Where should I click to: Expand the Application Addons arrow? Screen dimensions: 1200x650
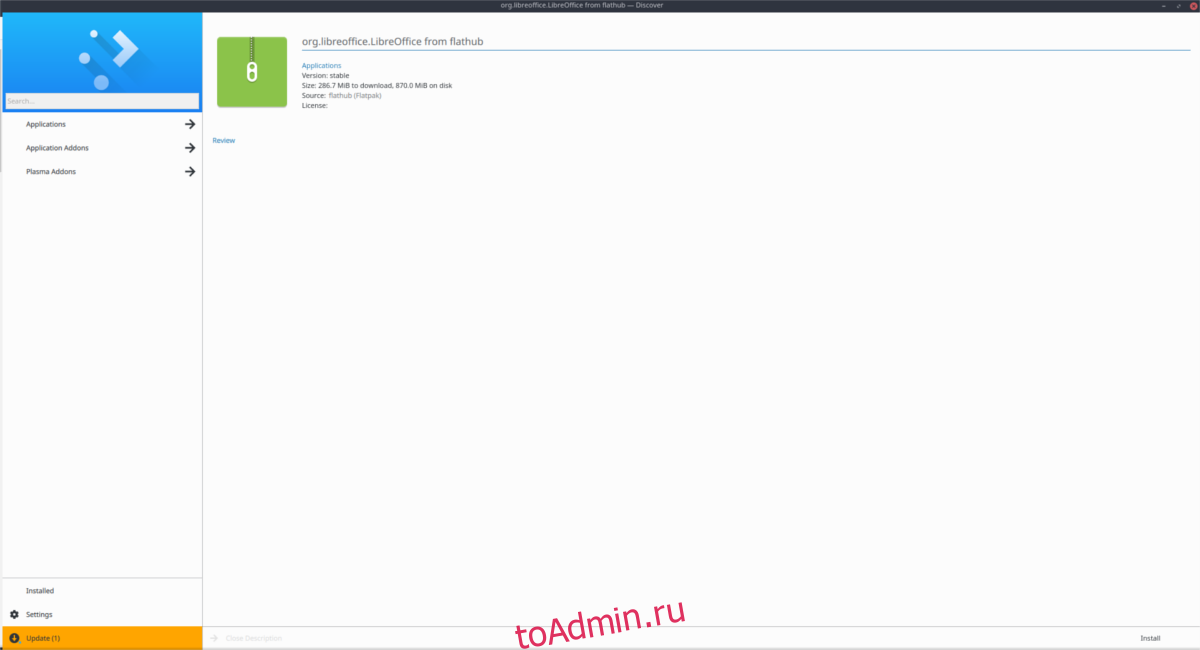[189, 148]
